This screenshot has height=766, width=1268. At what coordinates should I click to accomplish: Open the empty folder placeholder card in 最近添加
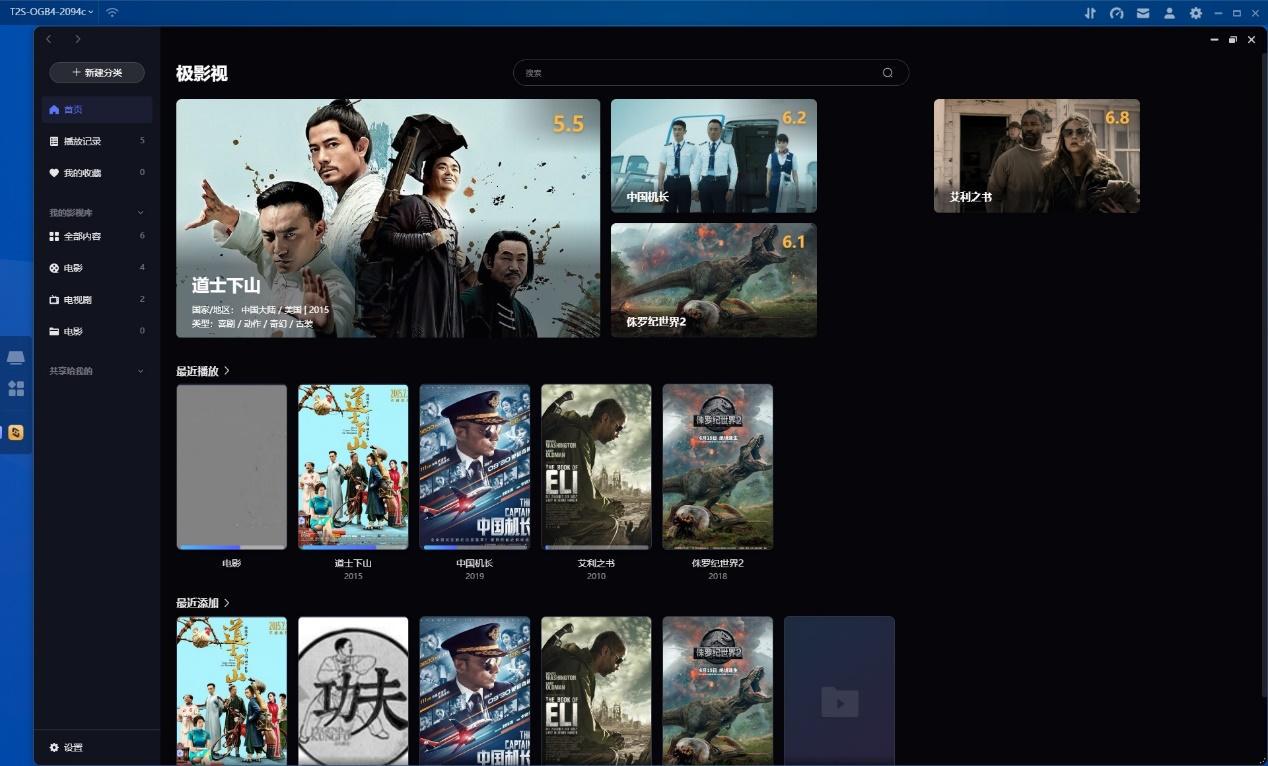[x=839, y=691]
